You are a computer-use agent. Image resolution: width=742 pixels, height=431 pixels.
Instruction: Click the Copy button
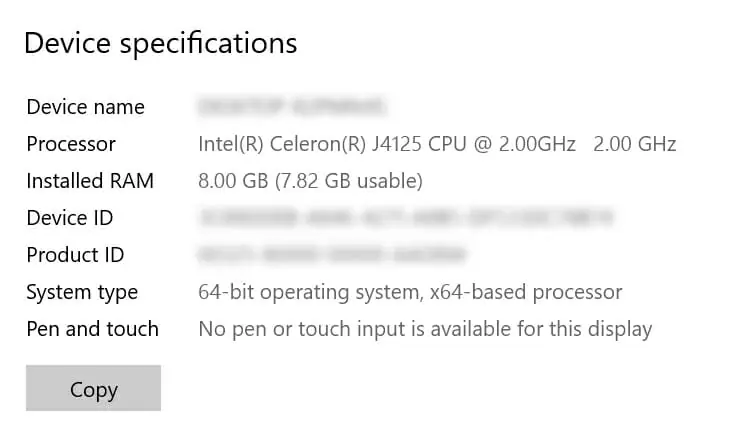(93, 389)
